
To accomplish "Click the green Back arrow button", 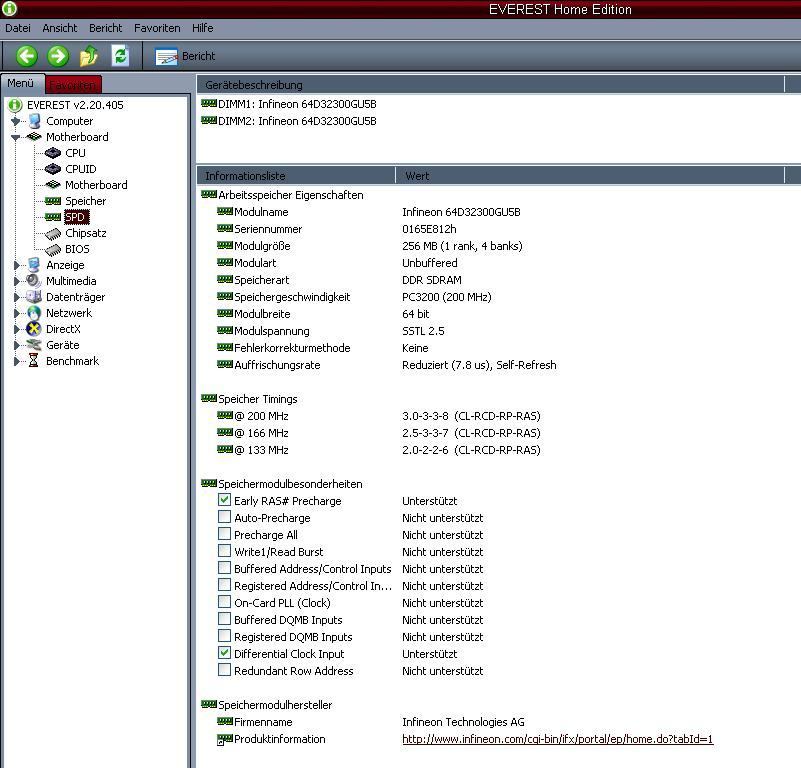I will tap(27, 56).
